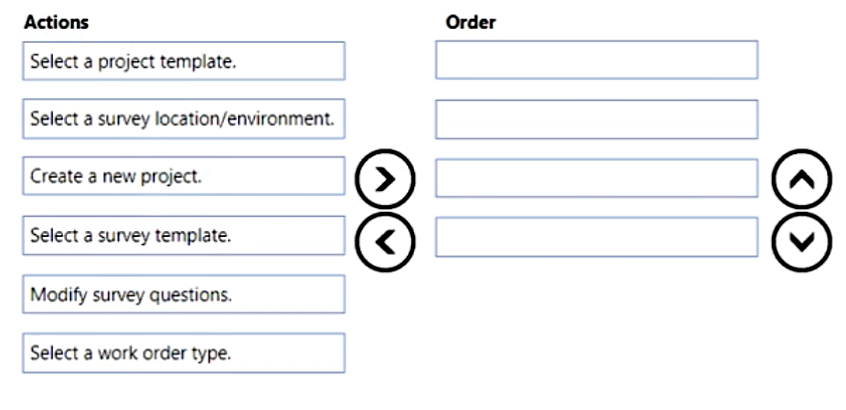Image resolution: width=846 pixels, height=410 pixels.
Task: Click the left arrow to remove action
Action: pos(385,242)
